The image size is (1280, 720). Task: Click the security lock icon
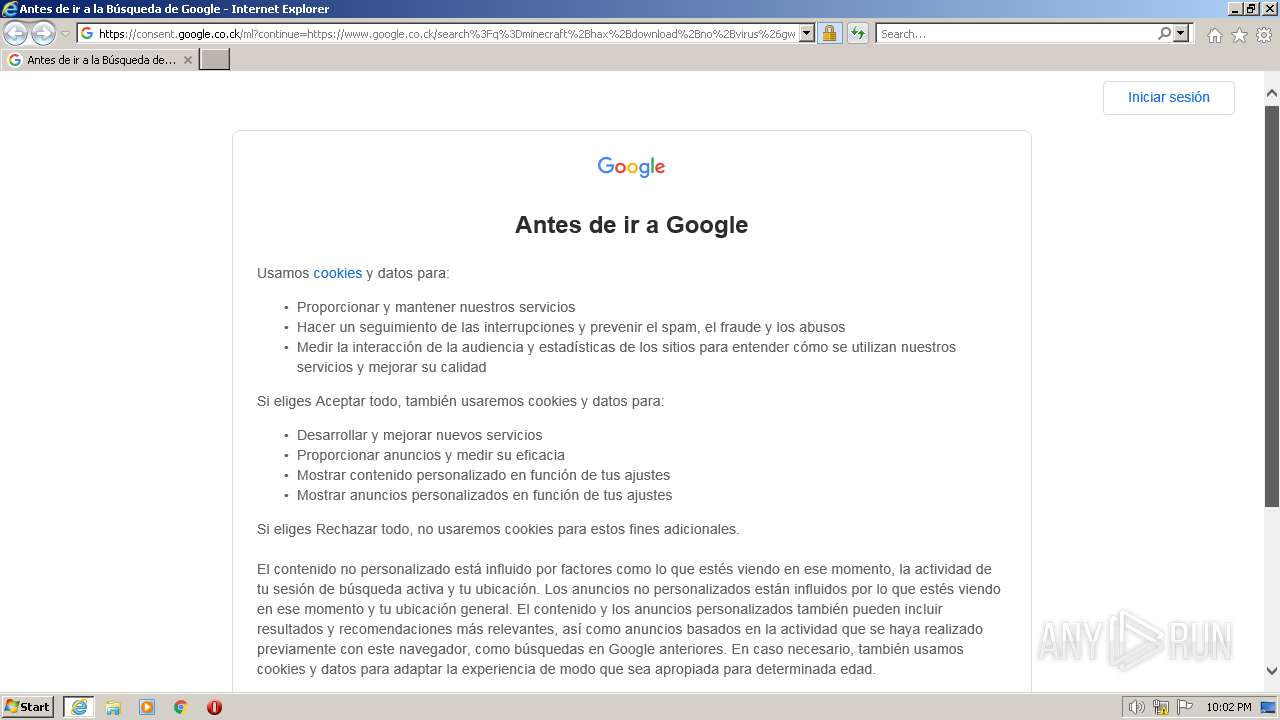(x=830, y=34)
